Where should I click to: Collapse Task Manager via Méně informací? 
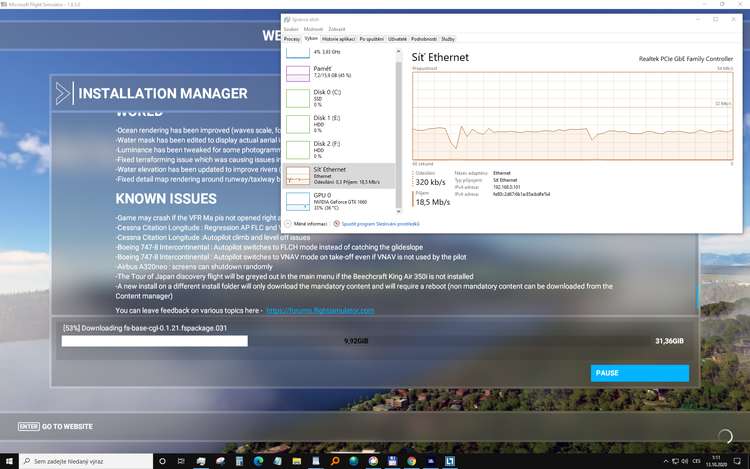[x=306, y=224]
